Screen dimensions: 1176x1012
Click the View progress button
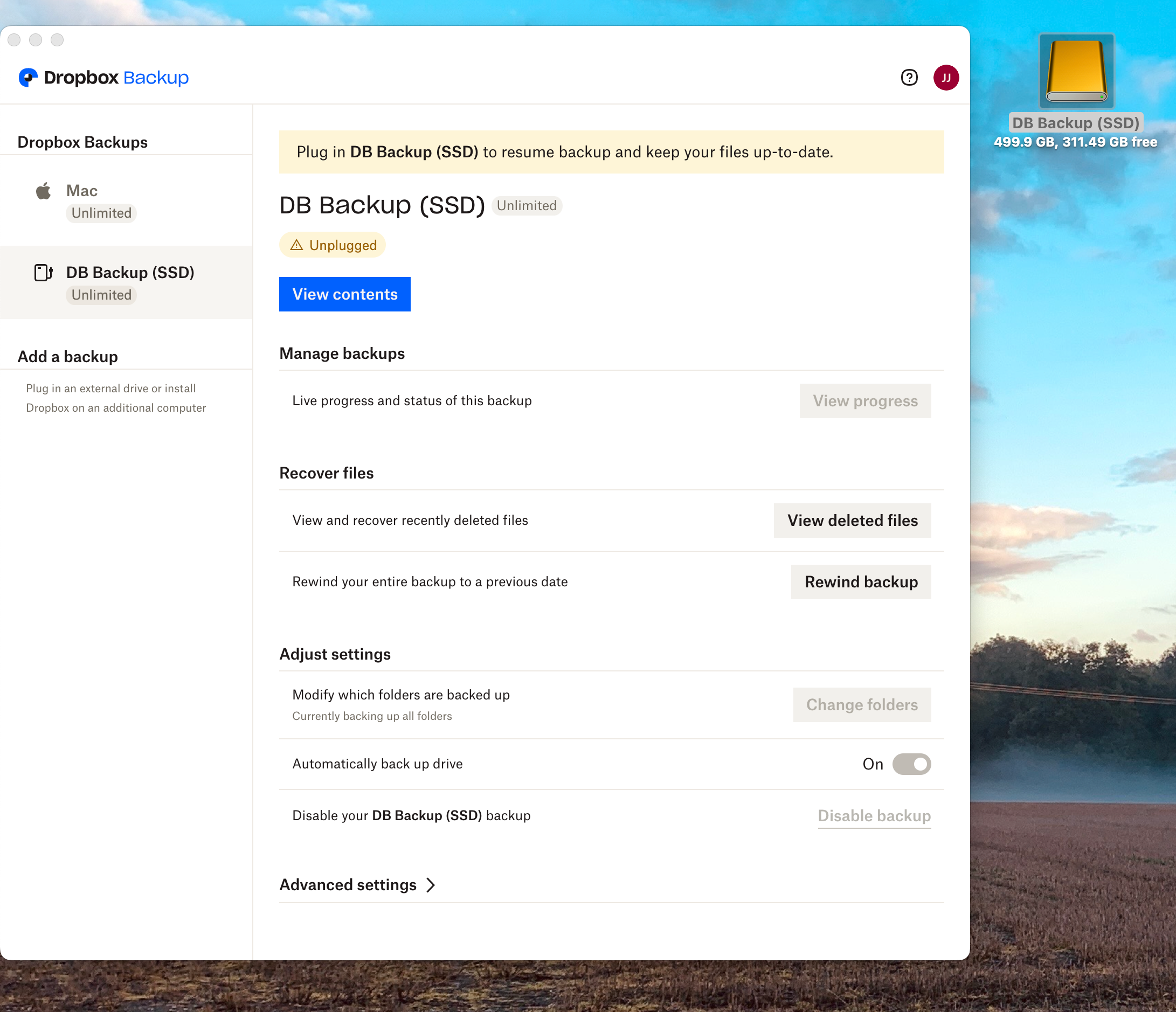[864, 401]
